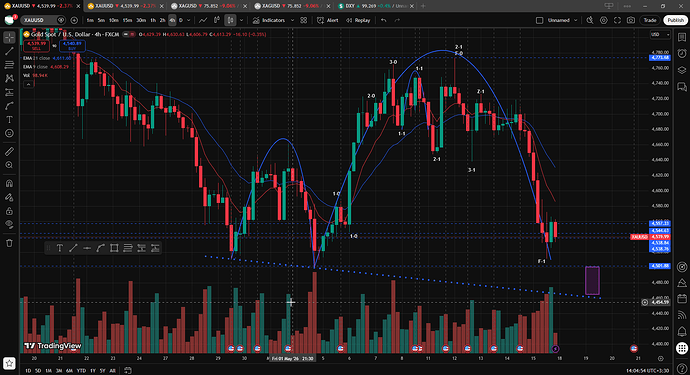The image size is (690, 375).
Task: Click the Publish button
Action: (675, 20)
